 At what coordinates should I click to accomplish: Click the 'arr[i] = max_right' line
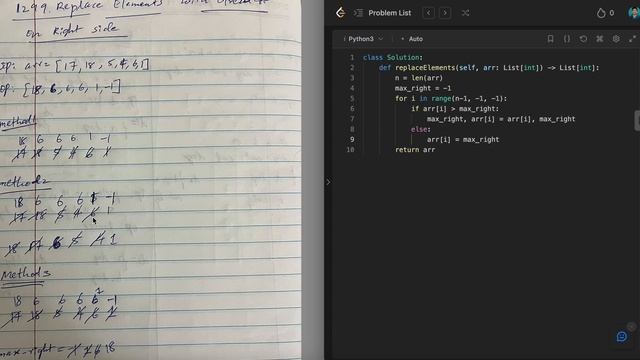463,140
